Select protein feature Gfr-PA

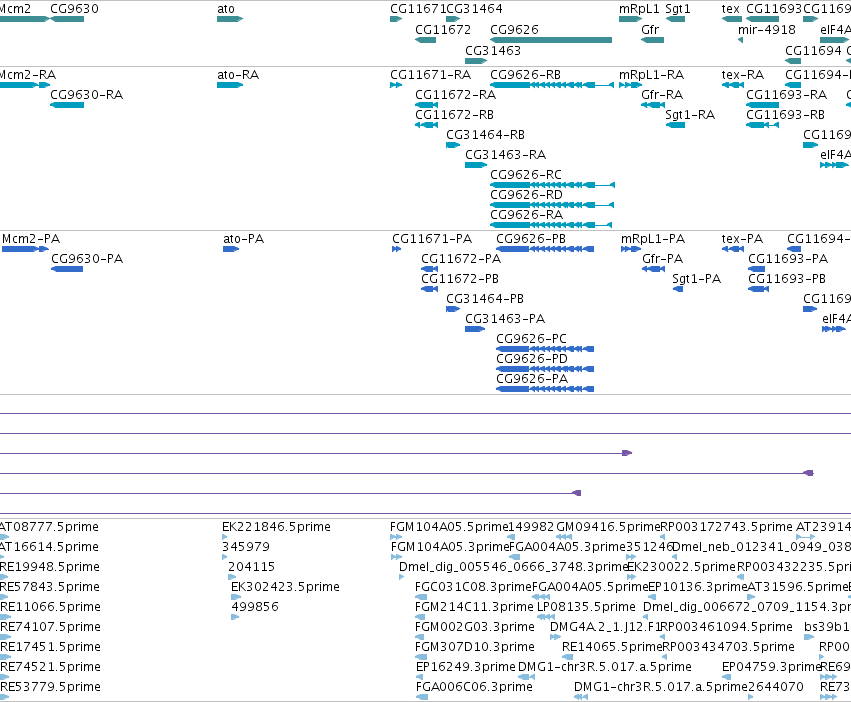click(x=653, y=269)
